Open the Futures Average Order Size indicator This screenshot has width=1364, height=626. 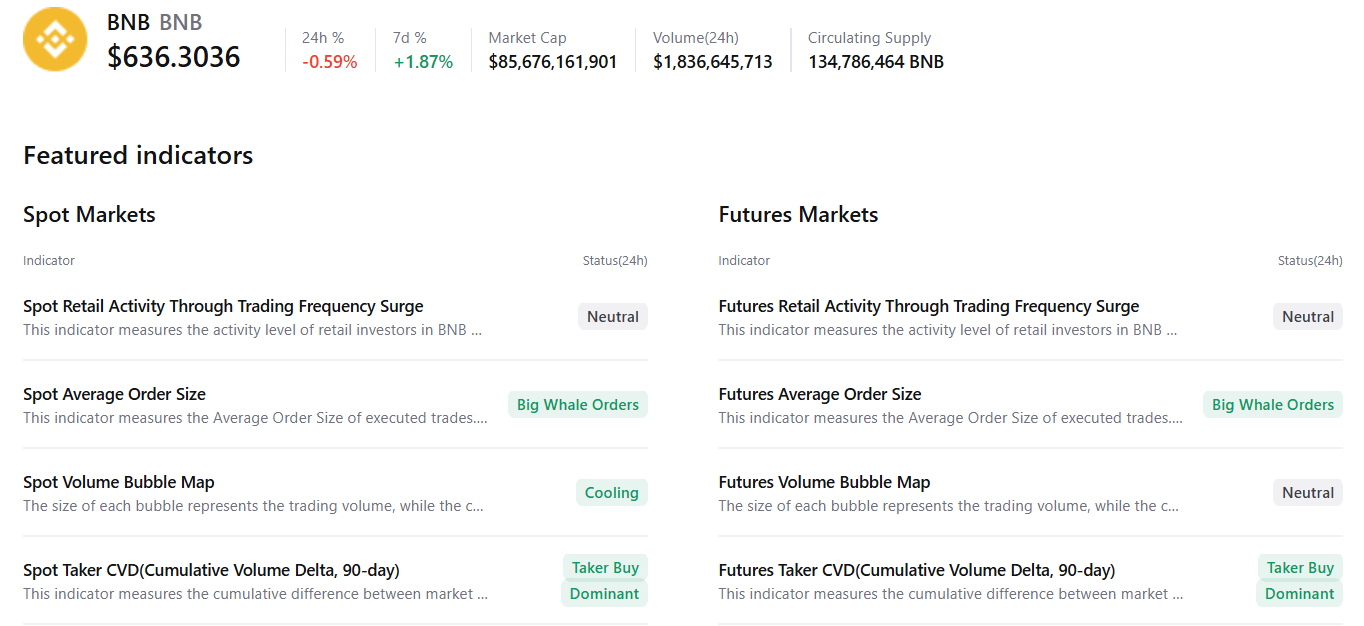(x=819, y=394)
